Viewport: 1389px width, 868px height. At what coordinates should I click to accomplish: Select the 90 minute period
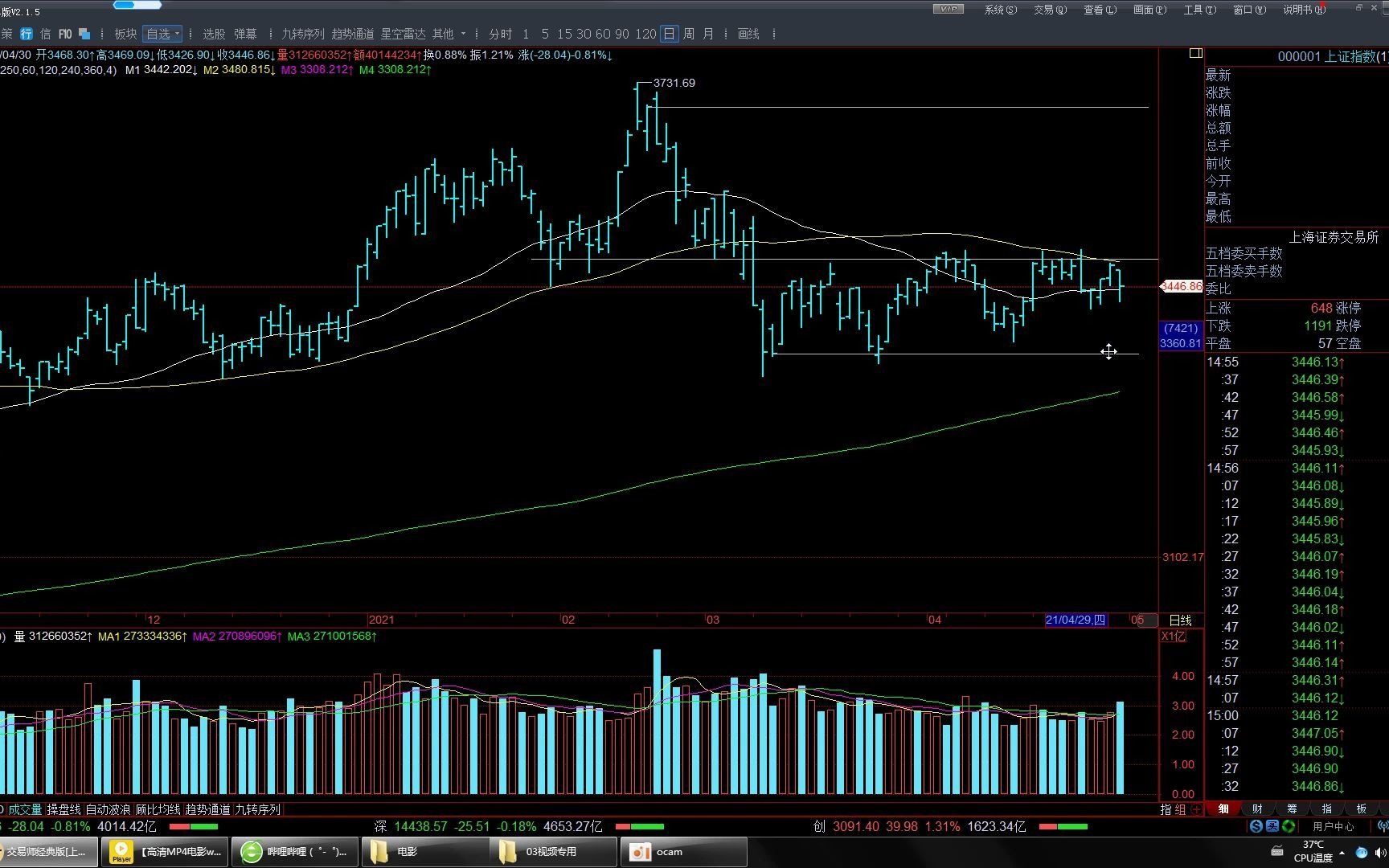pyautogui.click(x=622, y=34)
